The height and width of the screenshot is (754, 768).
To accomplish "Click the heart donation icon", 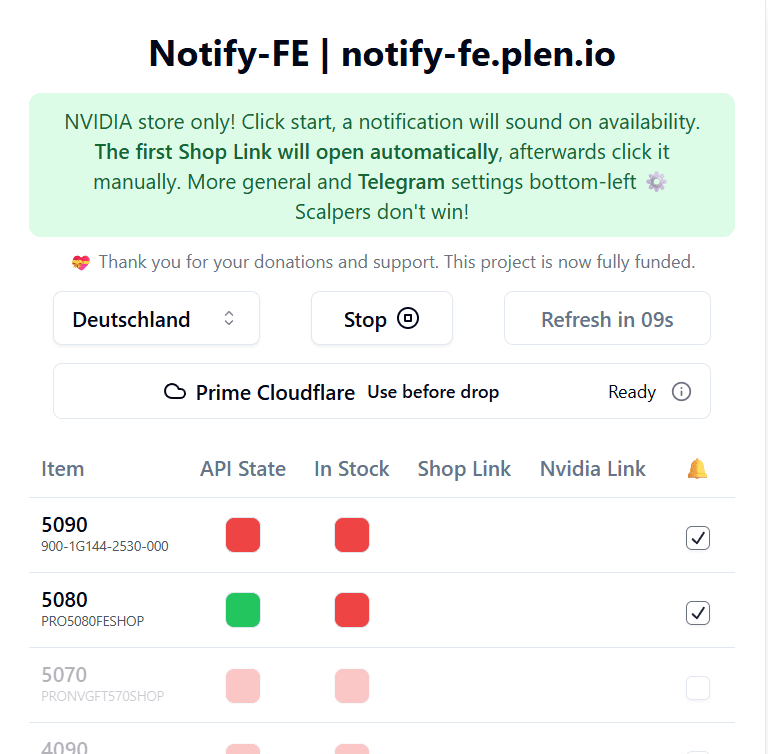I will click(x=81, y=263).
